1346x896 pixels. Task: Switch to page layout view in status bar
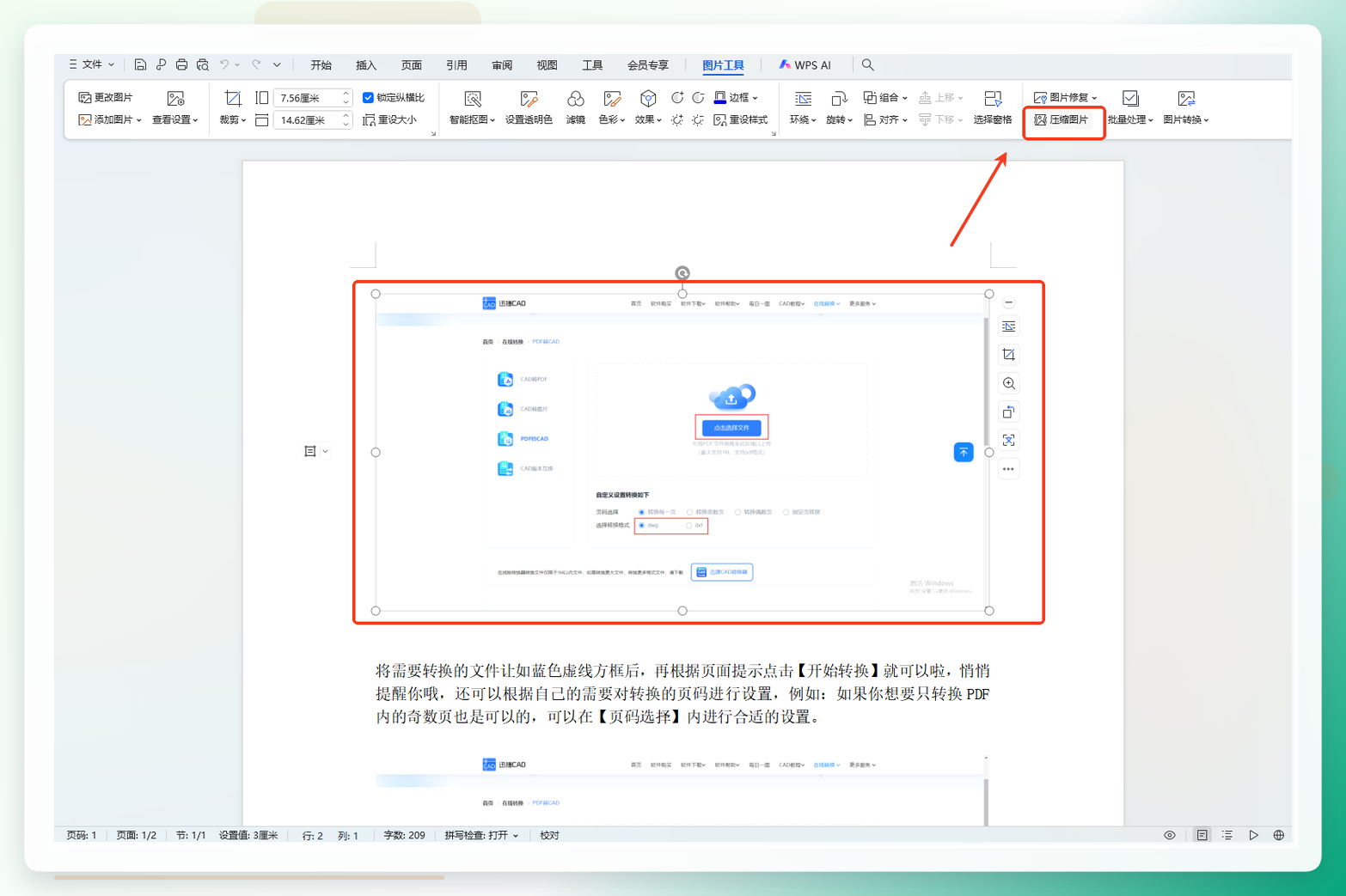pos(1202,835)
